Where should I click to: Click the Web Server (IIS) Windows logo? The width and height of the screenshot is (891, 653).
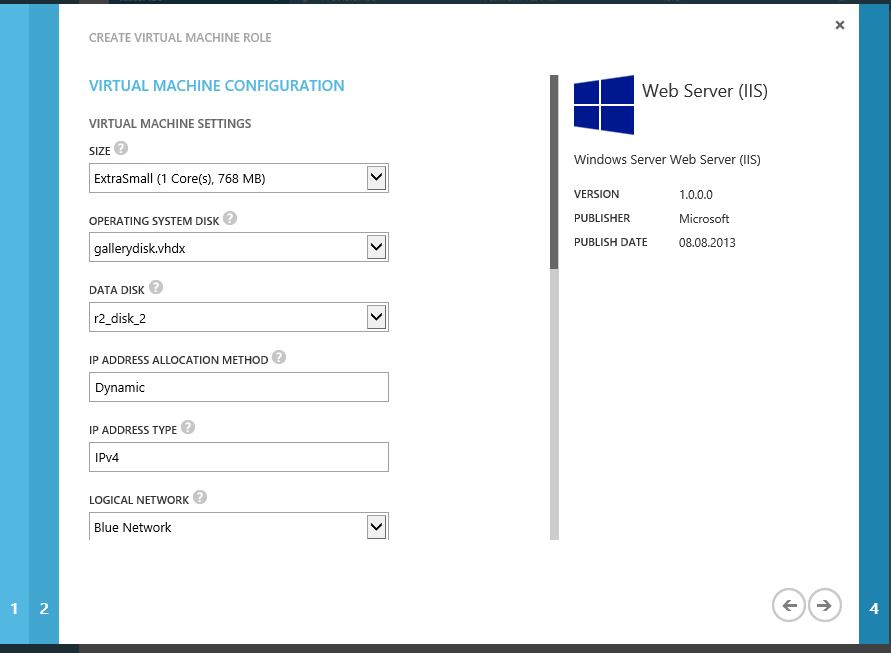coord(603,103)
